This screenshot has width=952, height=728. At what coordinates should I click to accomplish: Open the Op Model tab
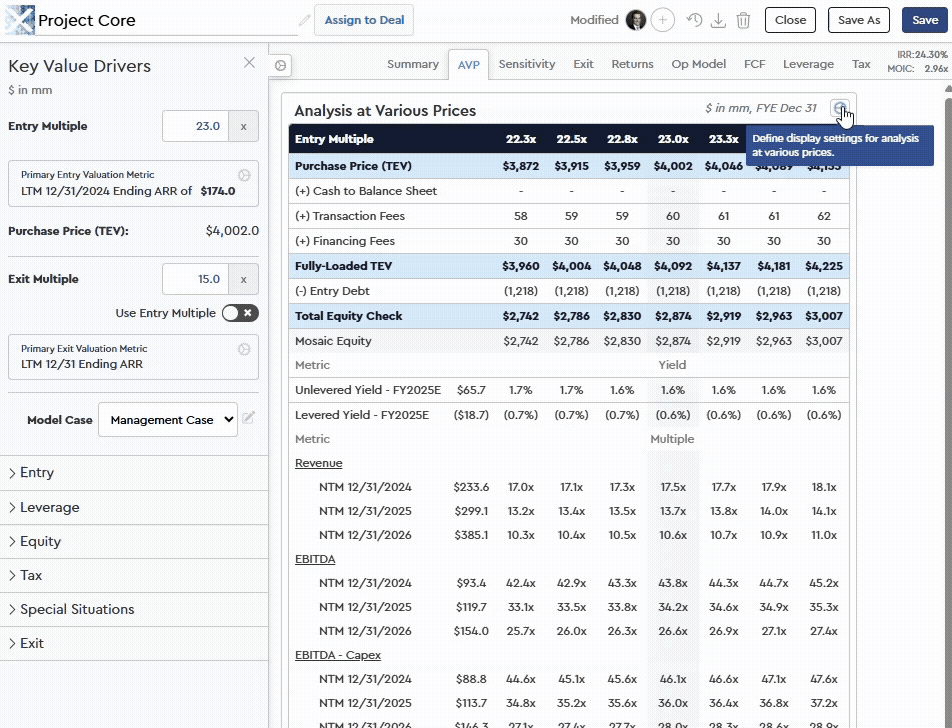pyautogui.click(x=698, y=64)
